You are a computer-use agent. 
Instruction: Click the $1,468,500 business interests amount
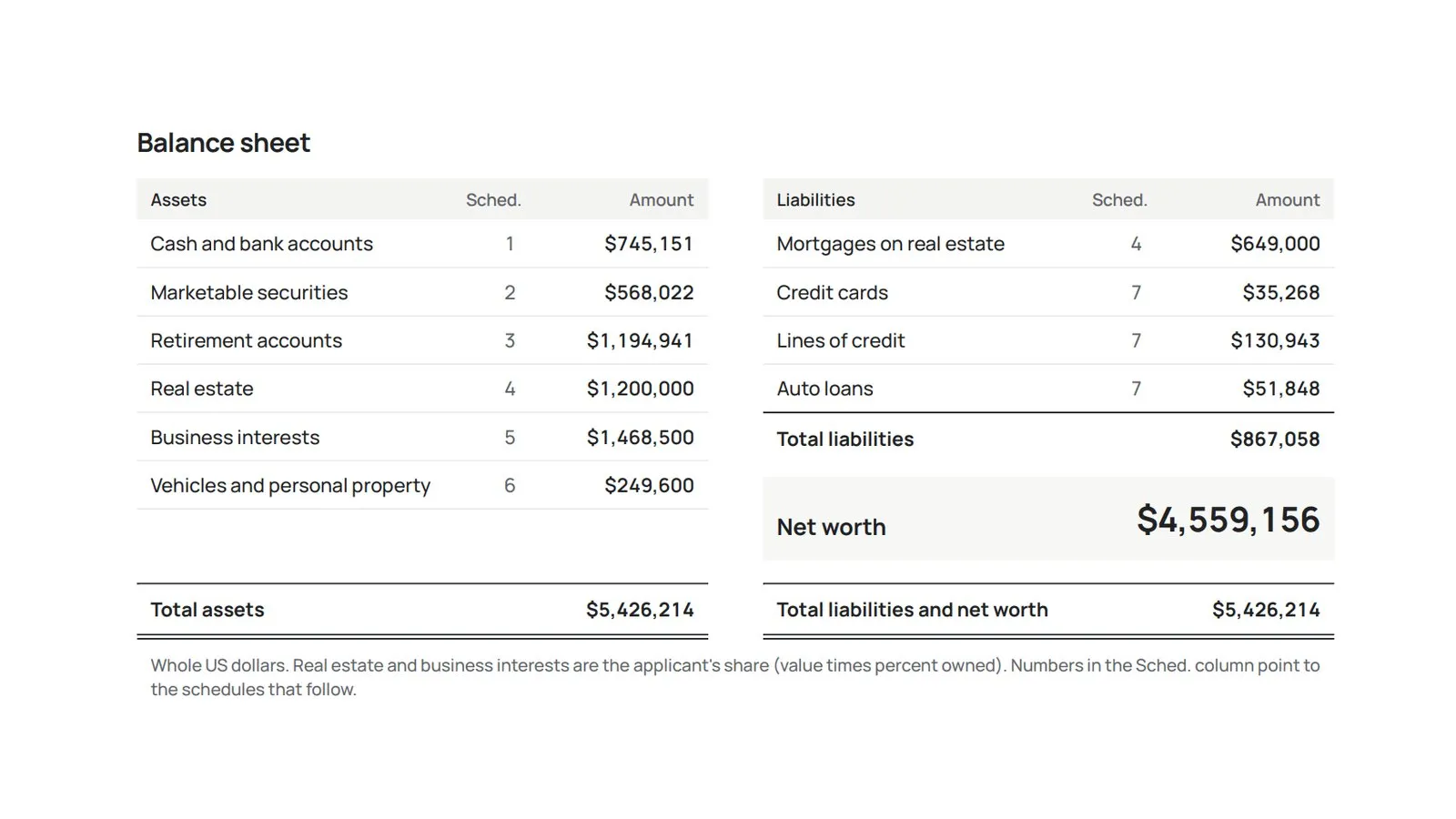tap(640, 438)
